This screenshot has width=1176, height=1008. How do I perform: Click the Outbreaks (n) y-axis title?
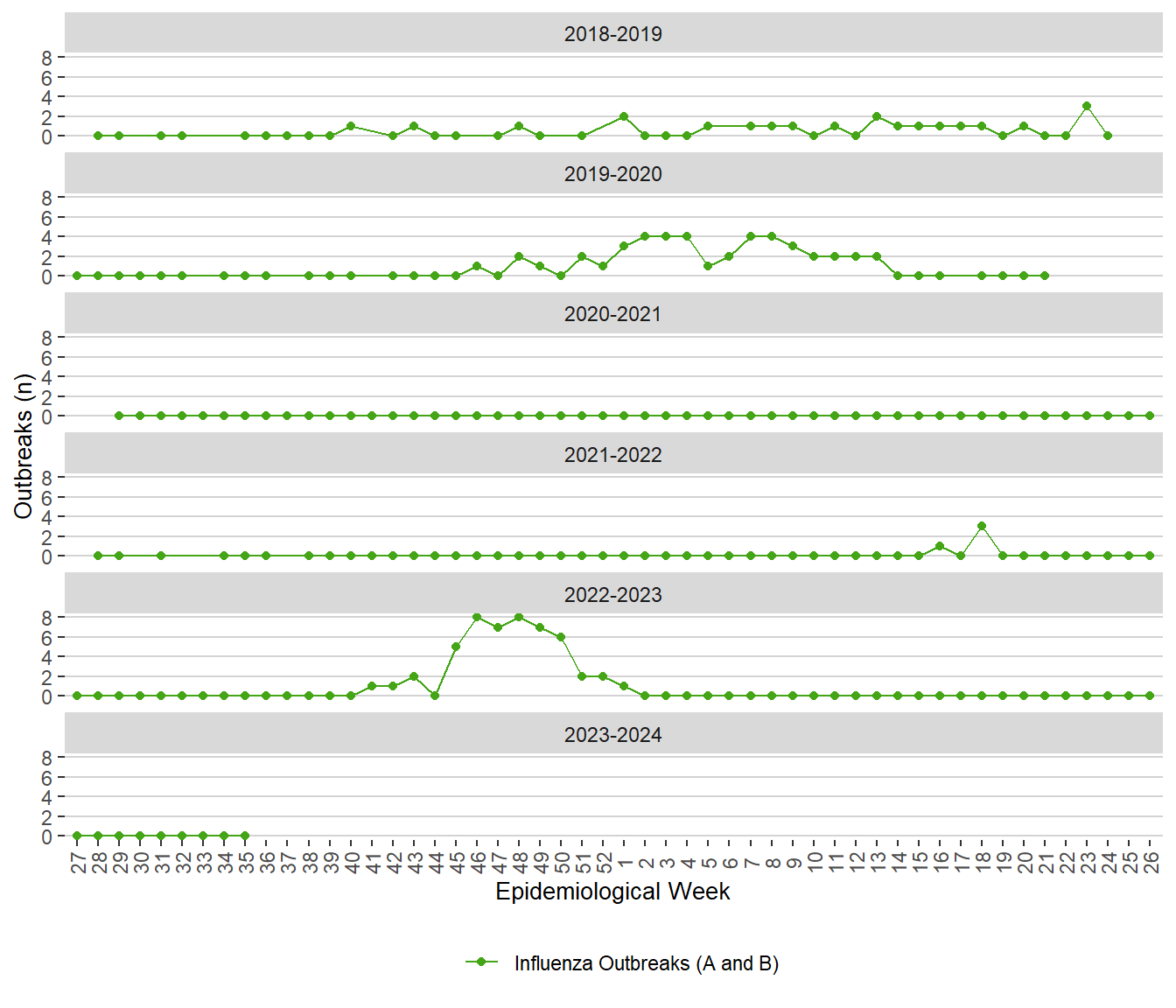point(24,446)
